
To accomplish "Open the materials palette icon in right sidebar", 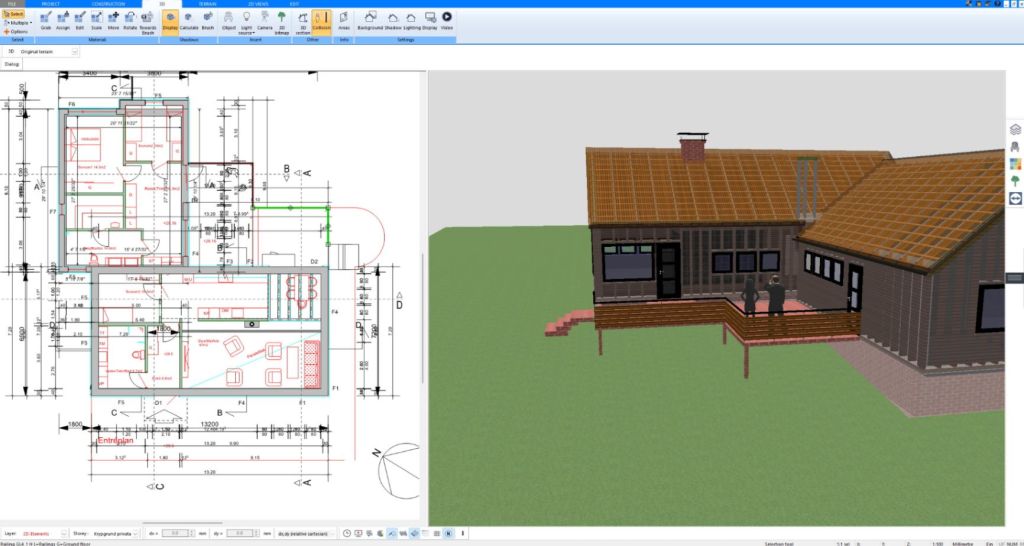I will tap(1015, 164).
